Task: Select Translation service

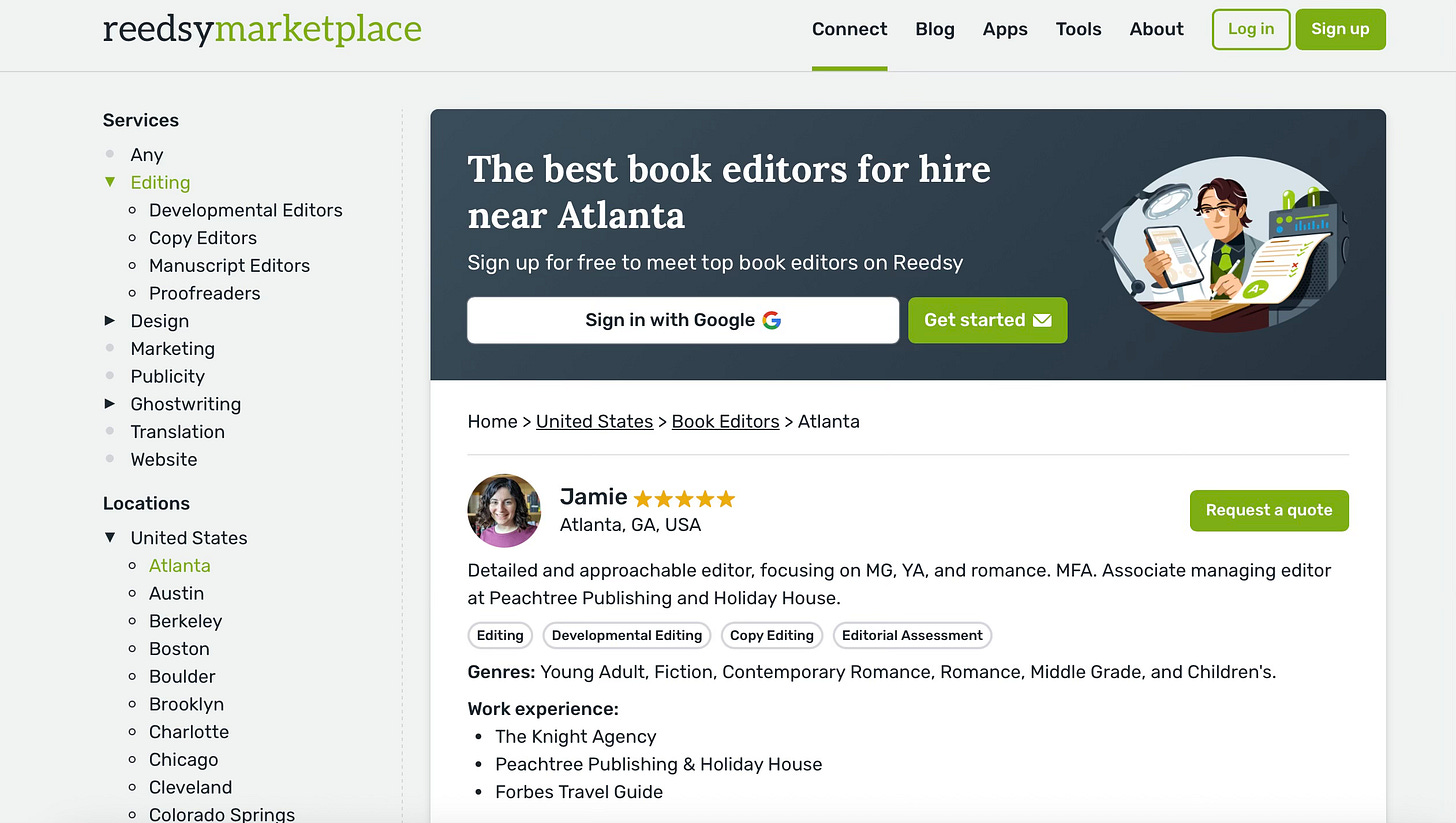Action: pos(177,432)
